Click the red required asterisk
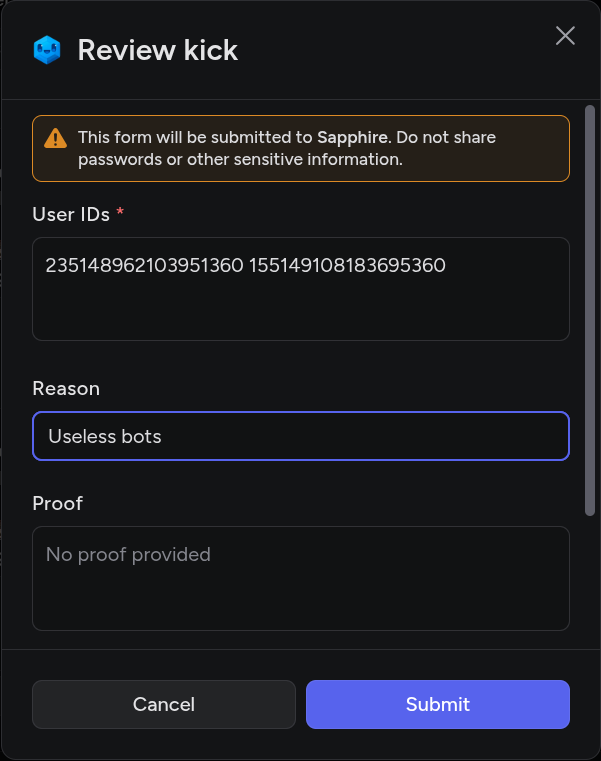 click(x=121, y=214)
